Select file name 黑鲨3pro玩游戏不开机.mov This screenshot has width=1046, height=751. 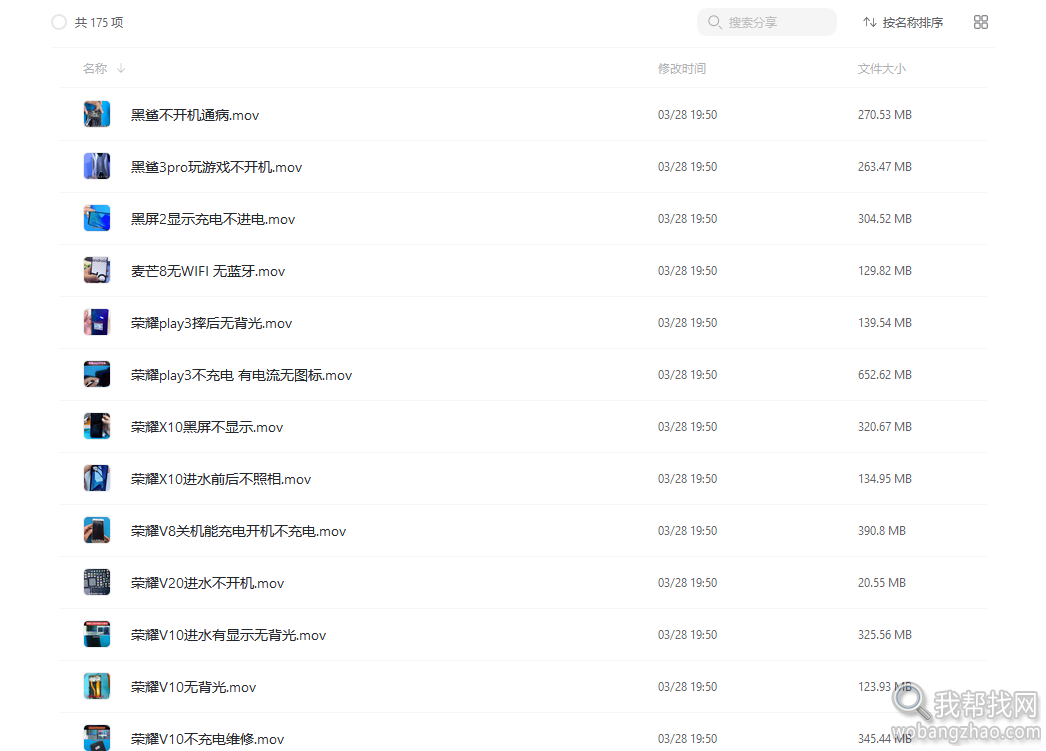point(216,167)
